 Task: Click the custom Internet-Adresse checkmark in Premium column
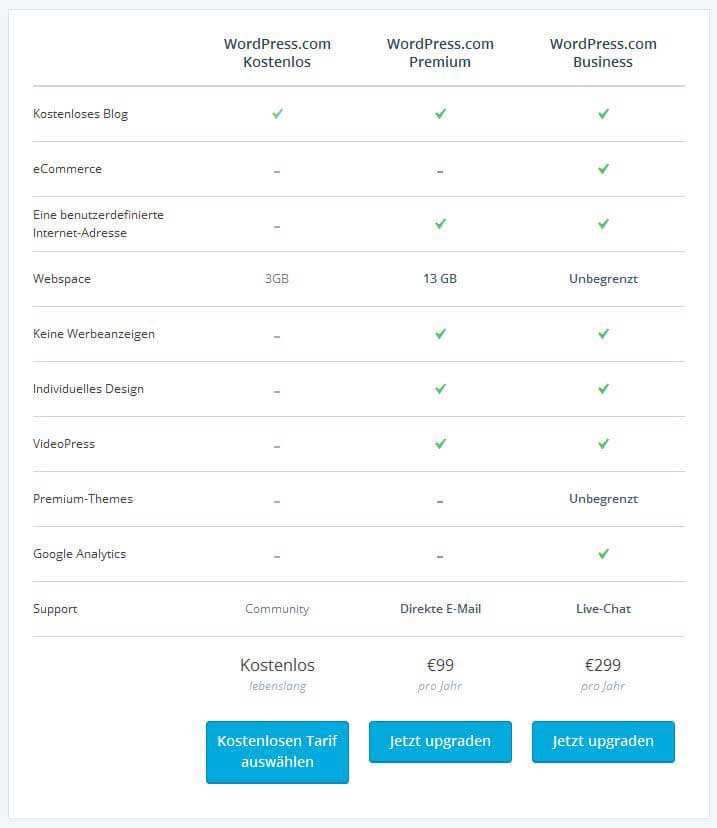pos(440,223)
